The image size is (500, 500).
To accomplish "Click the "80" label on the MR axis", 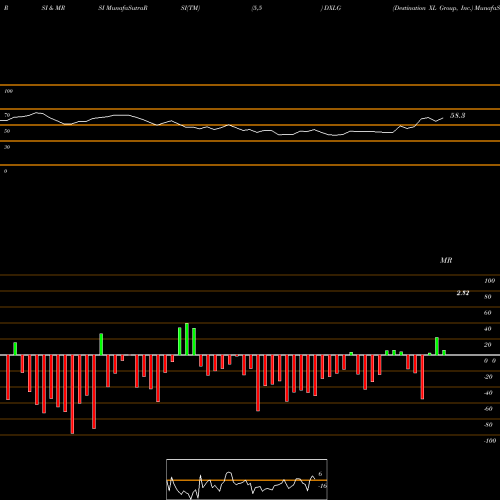I will tap(488, 297).
